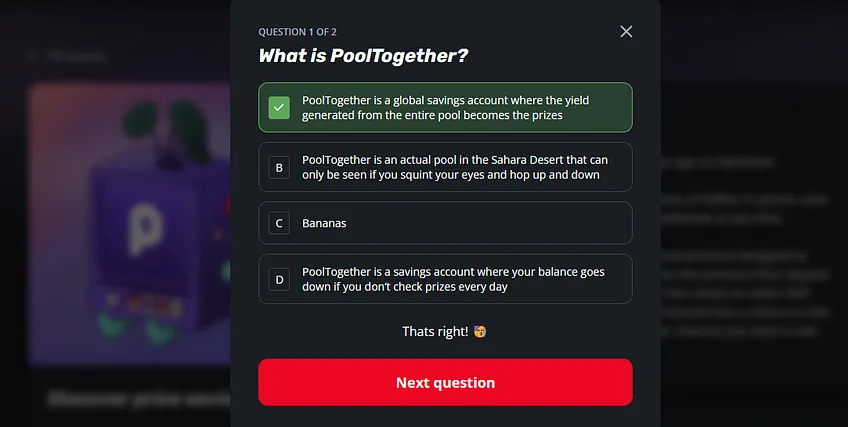Image resolution: width=848 pixels, height=427 pixels.
Task: Click the blurred Quests label behind the dialog
Action: tap(77, 56)
